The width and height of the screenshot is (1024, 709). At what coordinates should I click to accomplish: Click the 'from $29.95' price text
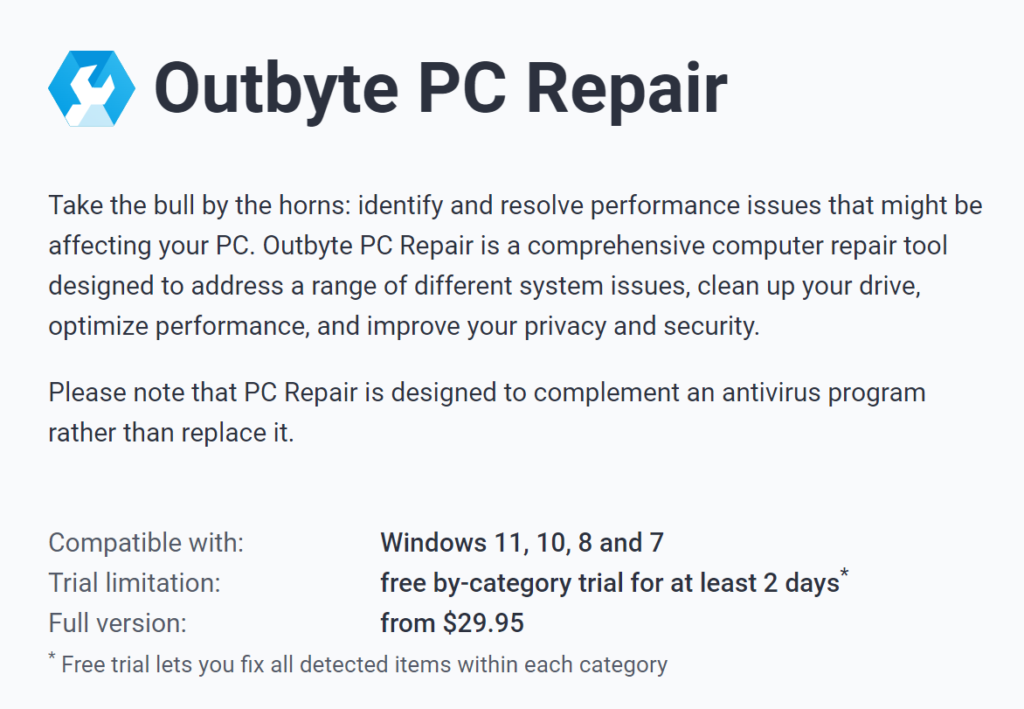click(452, 623)
